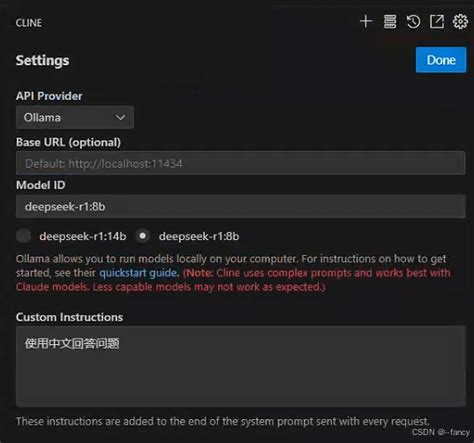Click the CLINE panel title
Image resolution: width=474 pixels, height=443 pixels.
29,23
